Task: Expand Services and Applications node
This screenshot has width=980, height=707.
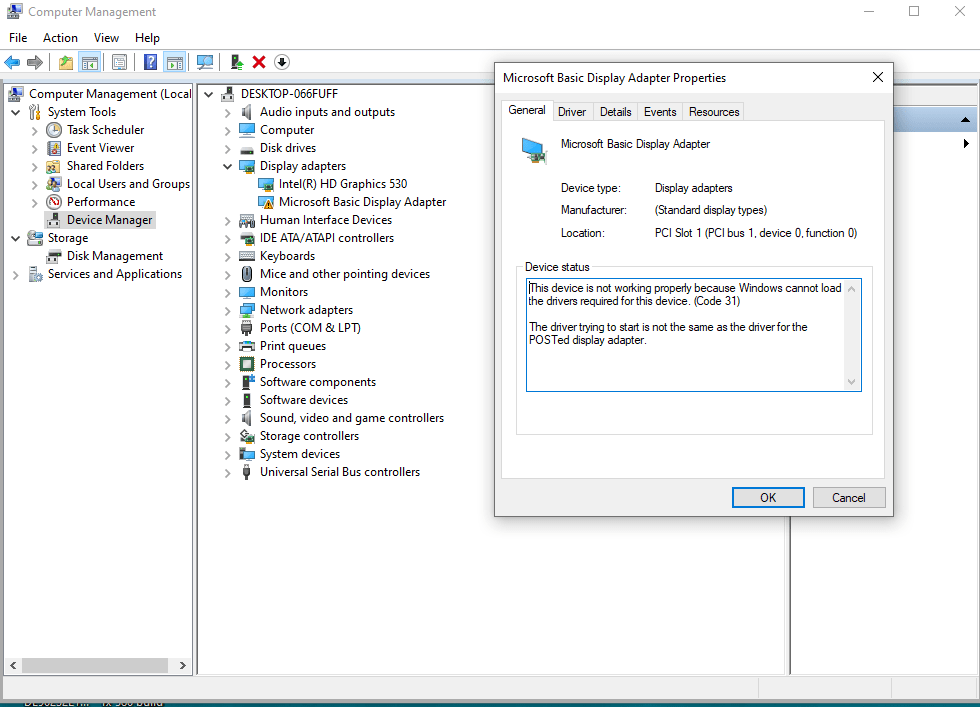Action: click(16, 274)
